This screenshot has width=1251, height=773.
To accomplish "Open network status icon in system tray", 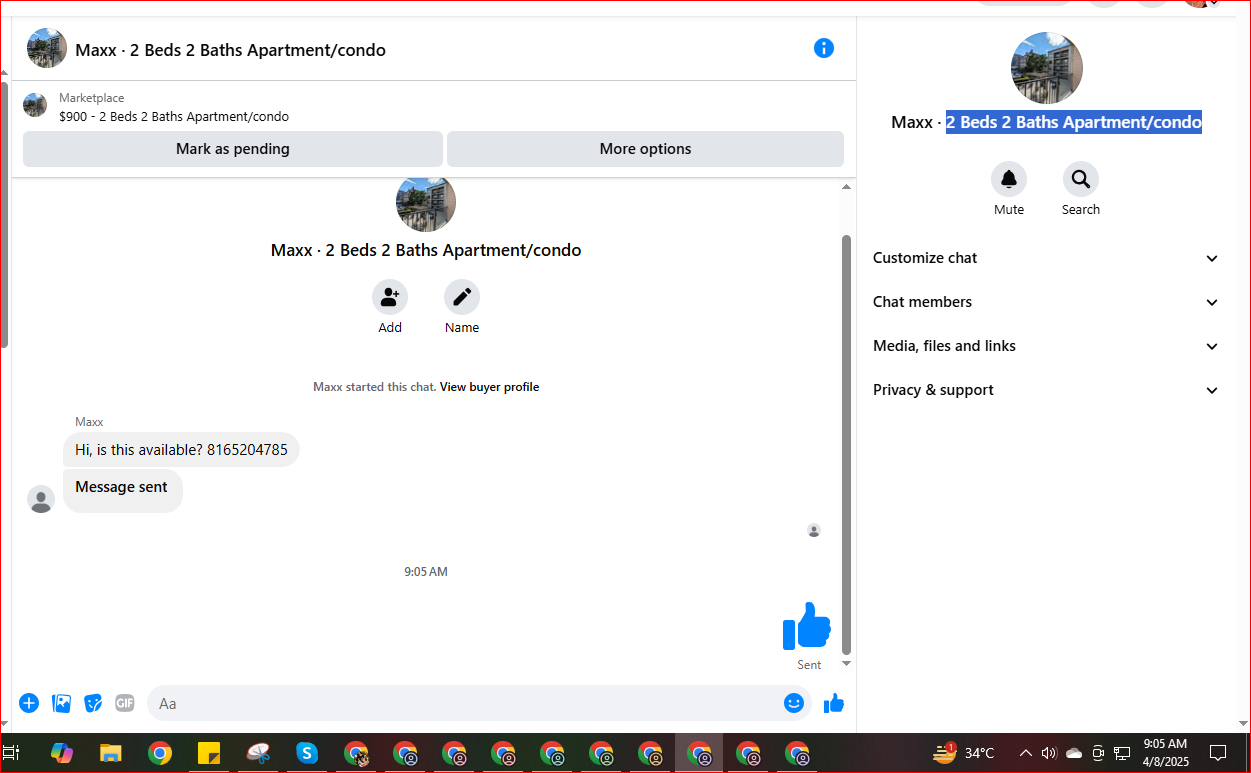I will tap(1122, 753).
